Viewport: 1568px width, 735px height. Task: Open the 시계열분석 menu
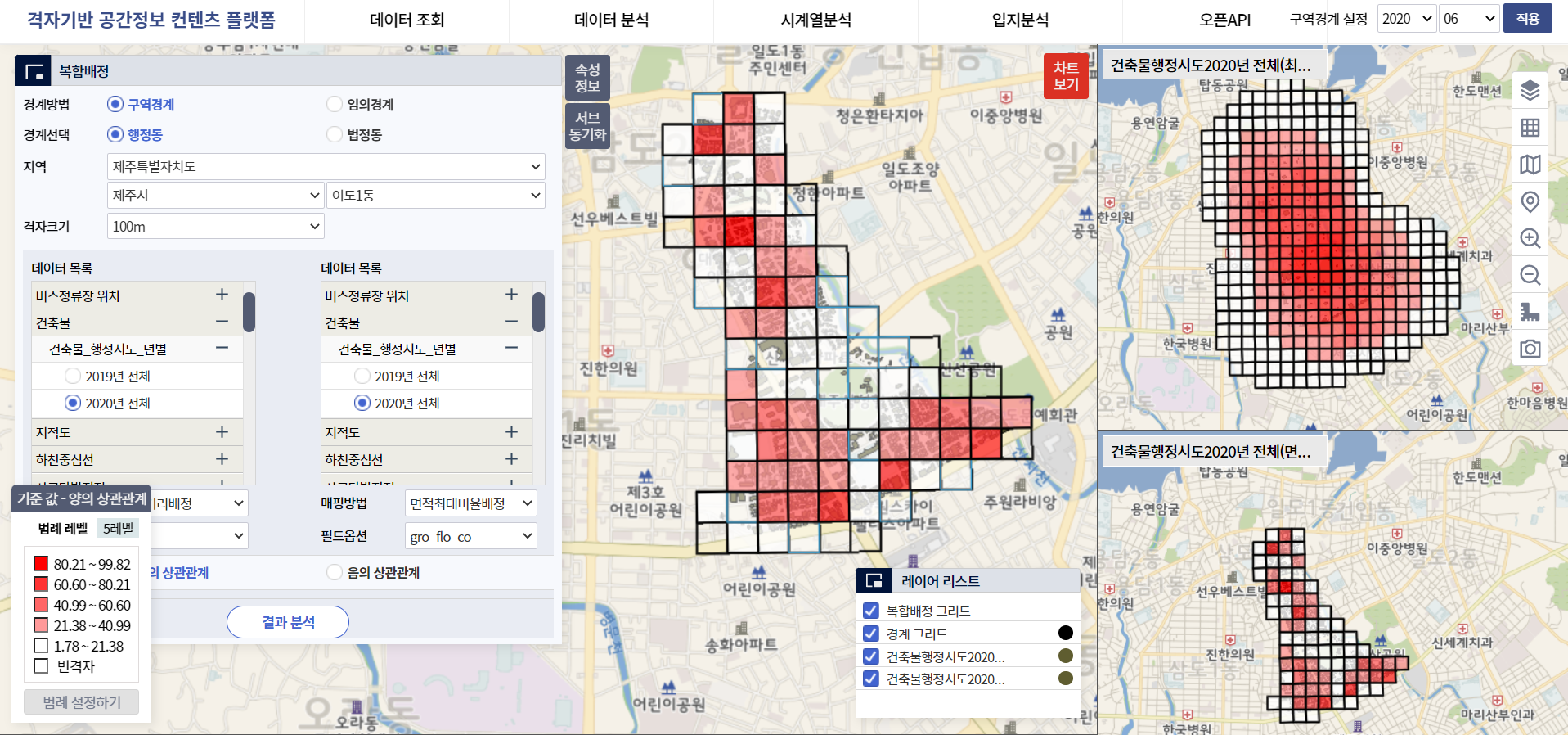click(x=815, y=20)
